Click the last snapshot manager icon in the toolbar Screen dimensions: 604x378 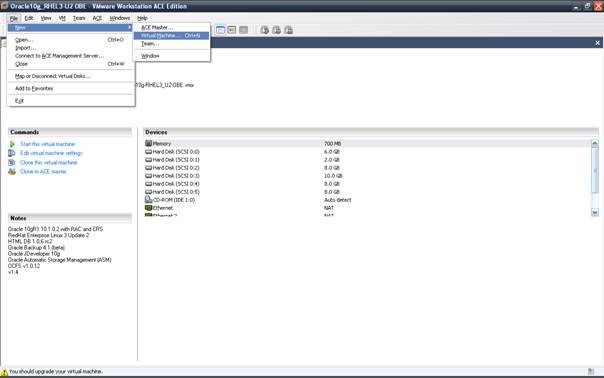289,30
